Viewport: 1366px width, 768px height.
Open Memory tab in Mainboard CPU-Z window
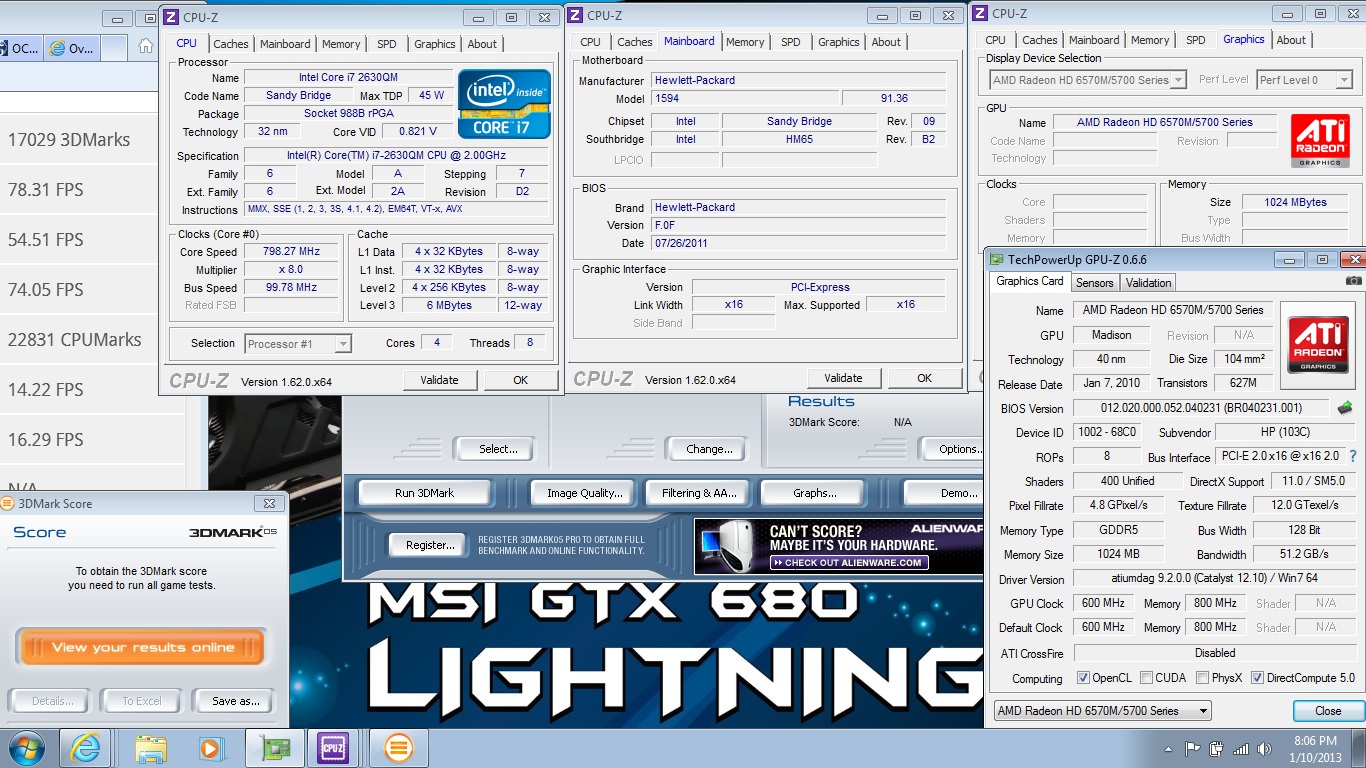[x=745, y=42]
